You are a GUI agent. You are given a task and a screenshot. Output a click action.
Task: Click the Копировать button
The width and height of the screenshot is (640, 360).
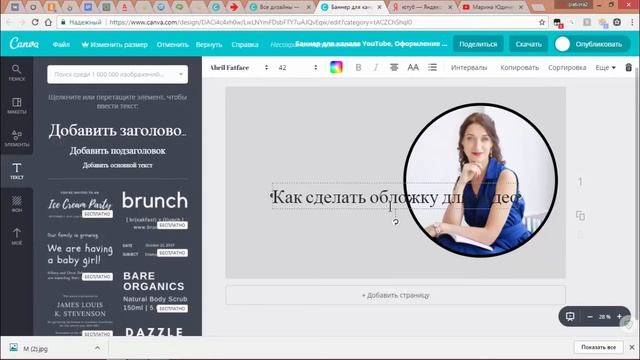click(520, 68)
